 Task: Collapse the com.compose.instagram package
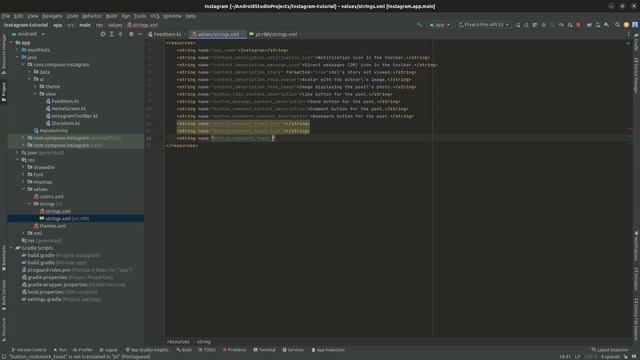click(23, 64)
